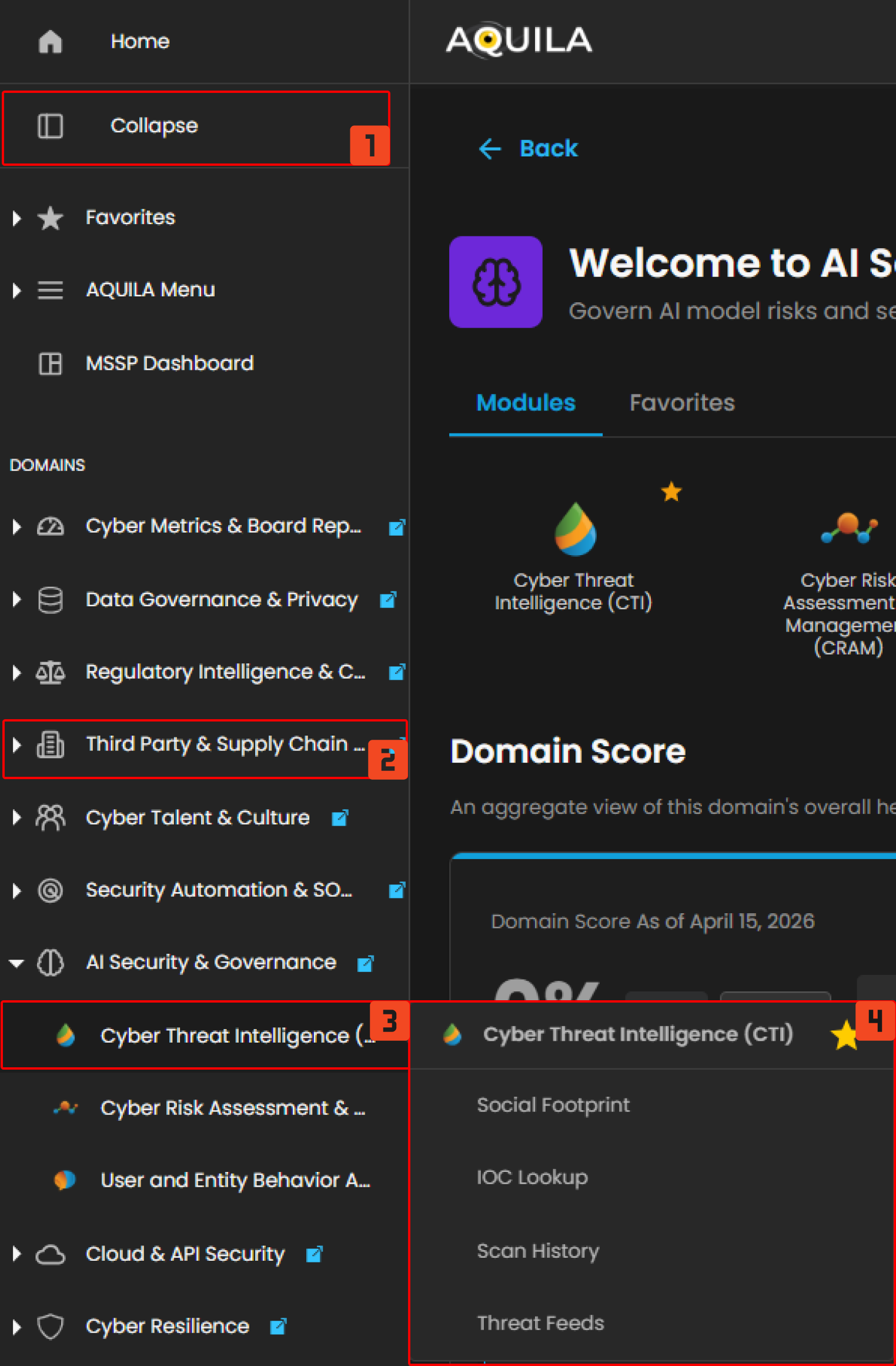Unfavorite the Cyber Threat Intelligence module card star

point(671,492)
